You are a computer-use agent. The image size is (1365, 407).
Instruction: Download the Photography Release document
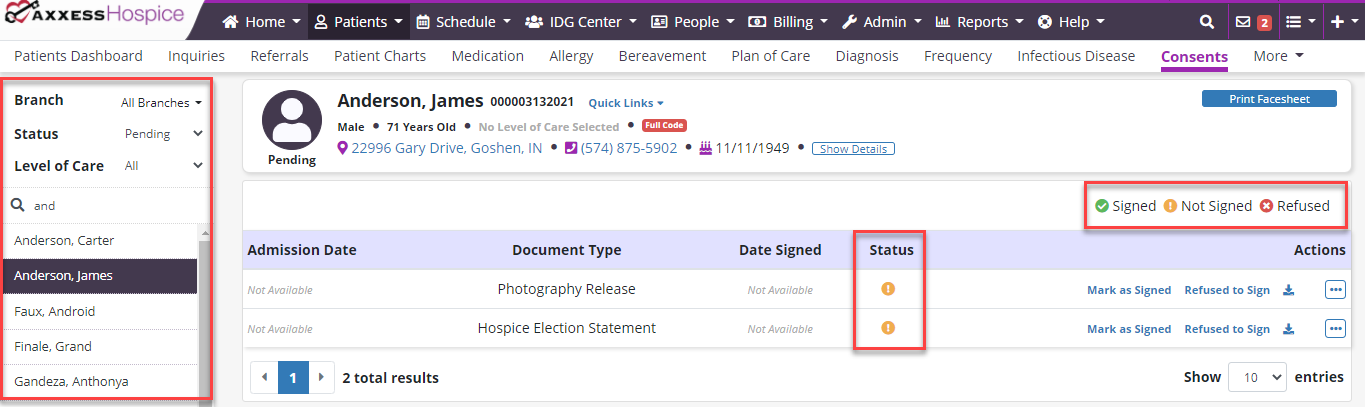click(x=1288, y=290)
